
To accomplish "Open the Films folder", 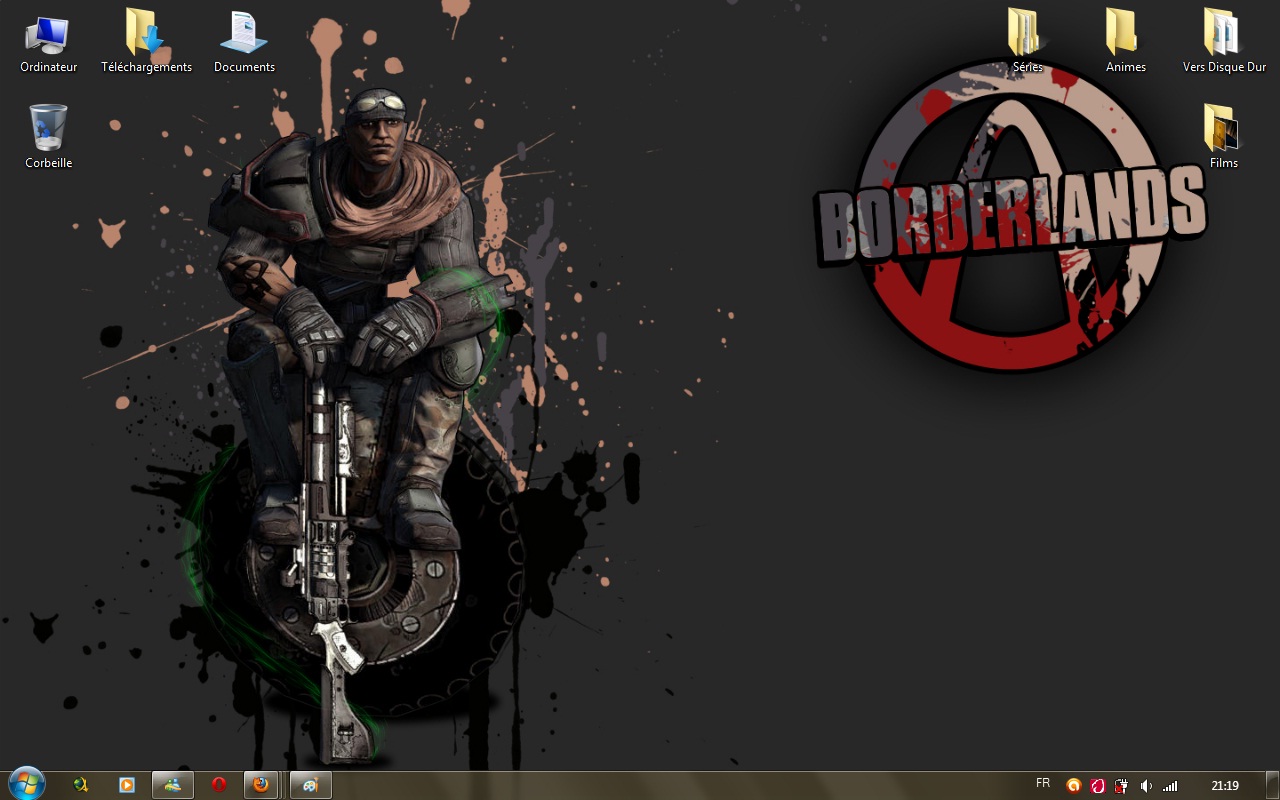I will click(x=1223, y=137).
